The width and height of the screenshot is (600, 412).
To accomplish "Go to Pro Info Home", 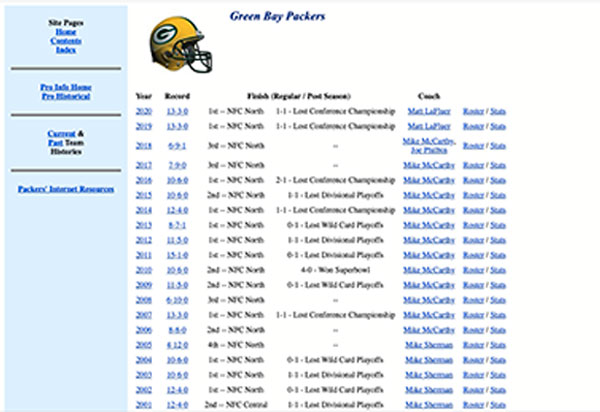I will tap(66, 87).
